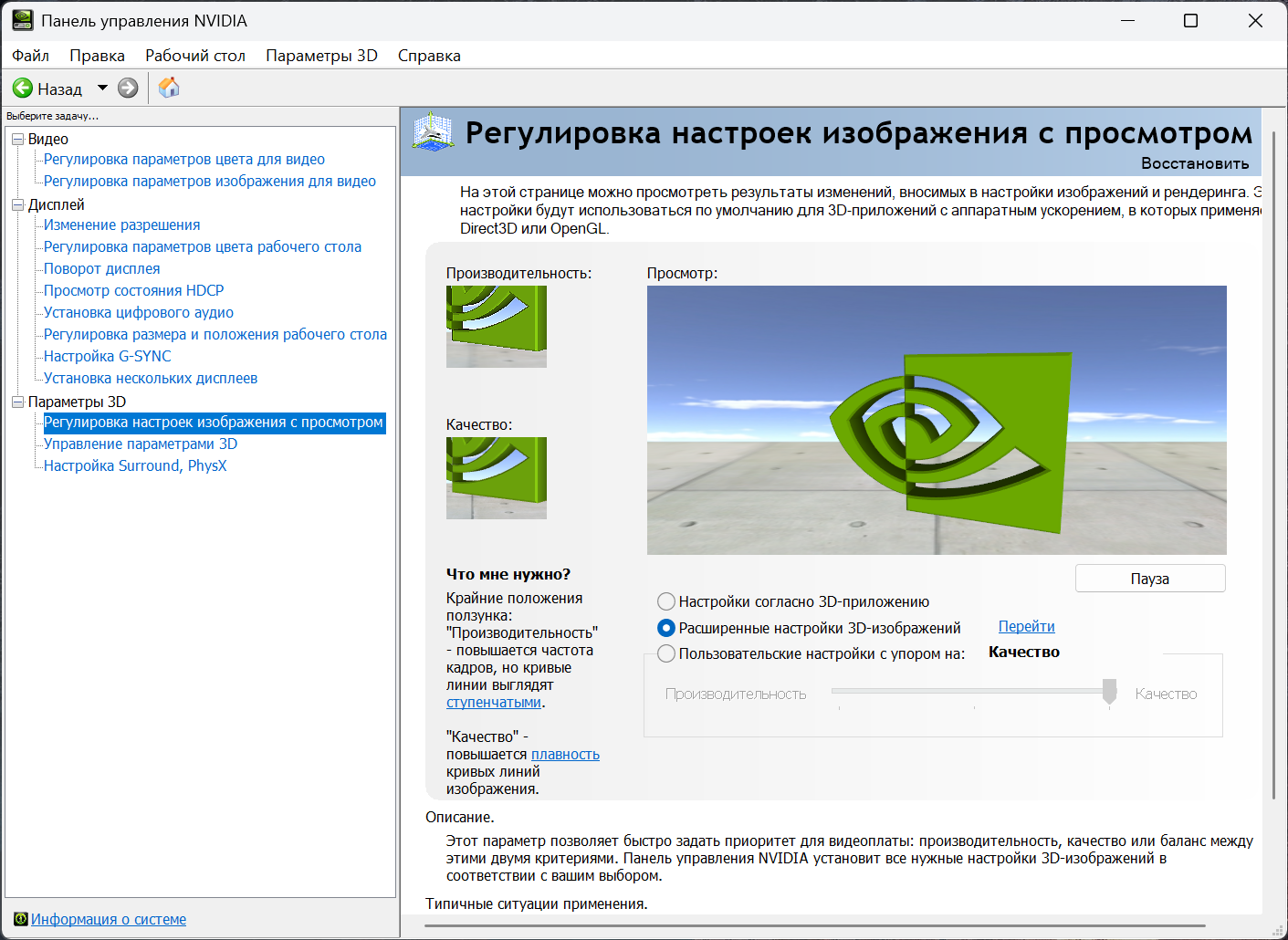Open 'Управление параметрами 3D' task
The height and width of the screenshot is (940, 1288).
point(141,444)
